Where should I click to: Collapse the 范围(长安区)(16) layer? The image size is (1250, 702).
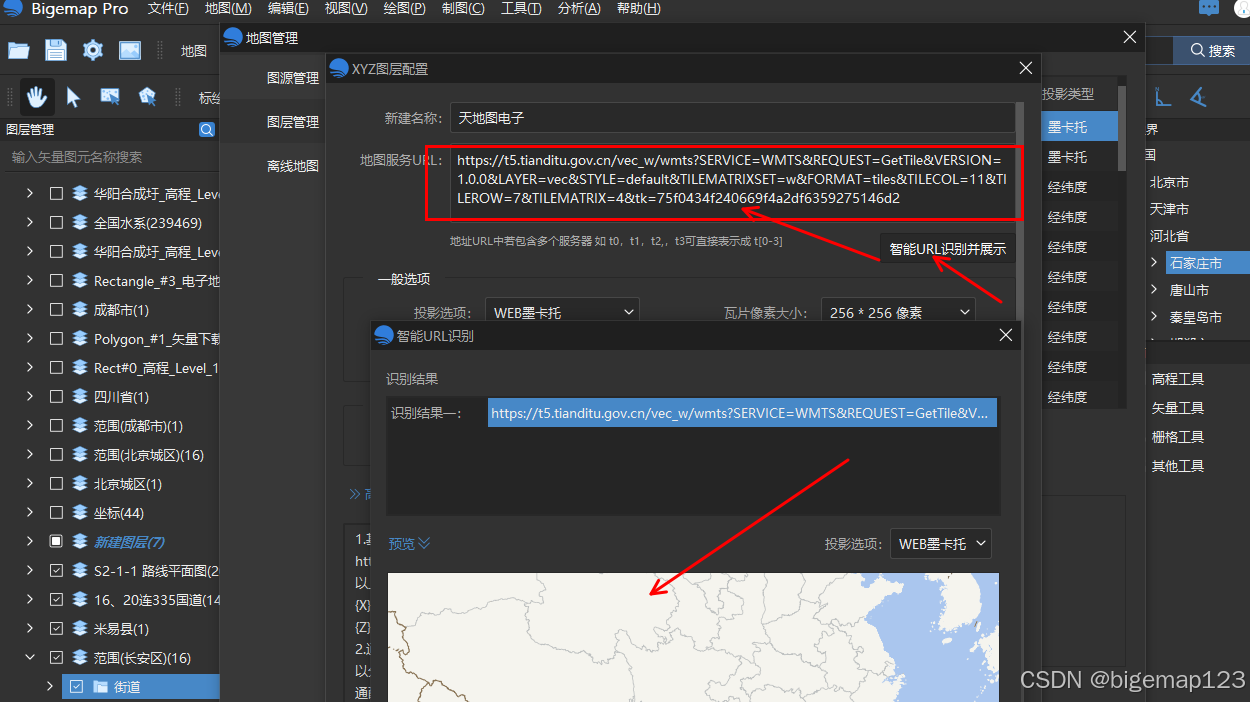[x=30, y=658]
